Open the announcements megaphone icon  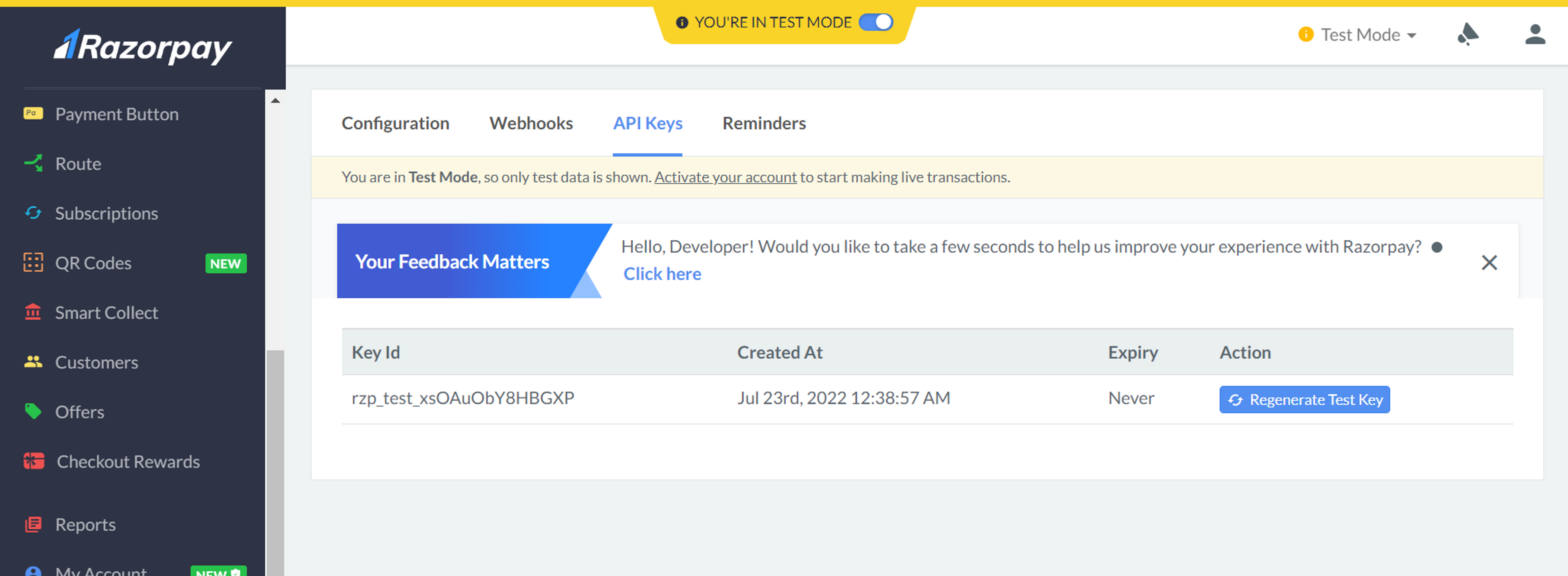[x=1468, y=34]
